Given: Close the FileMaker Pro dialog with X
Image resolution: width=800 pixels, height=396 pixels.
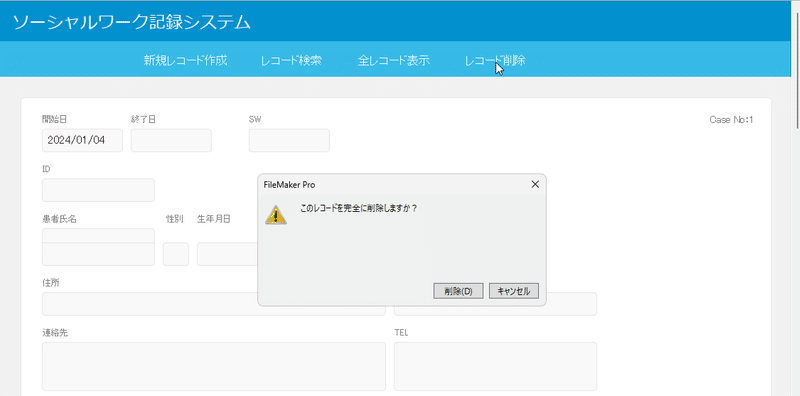Looking at the screenshot, I should pyautogui.click(x=535, y=185).
